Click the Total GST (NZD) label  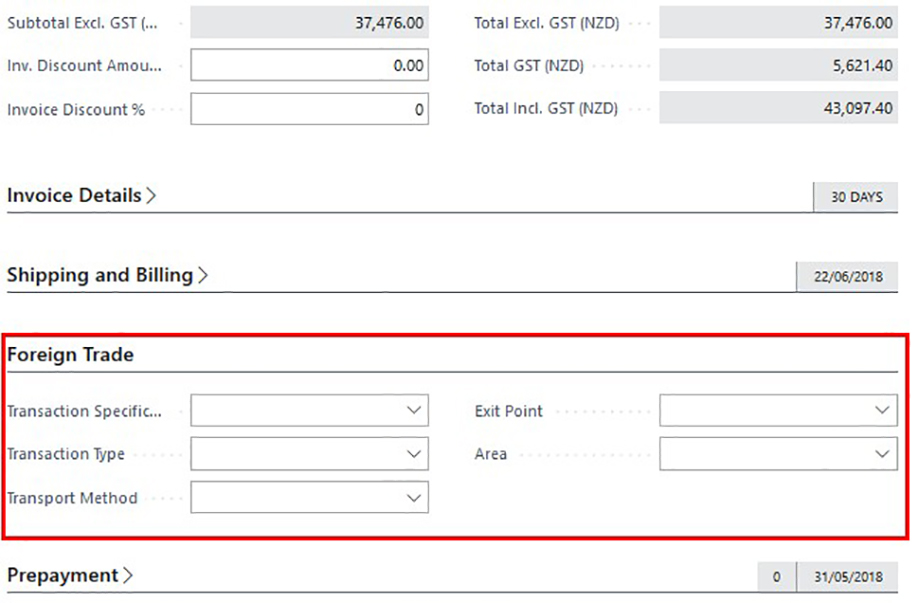[529, 66]
